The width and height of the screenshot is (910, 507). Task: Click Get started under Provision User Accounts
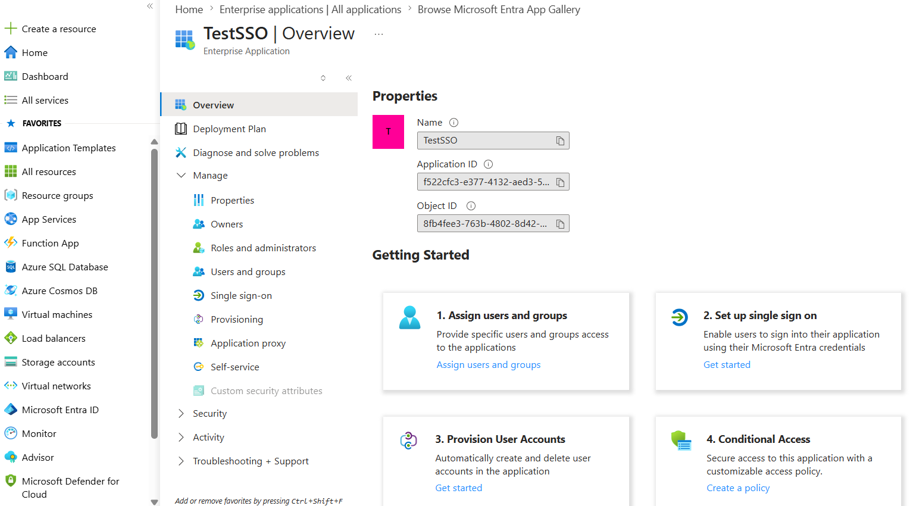tap(458, 488)
